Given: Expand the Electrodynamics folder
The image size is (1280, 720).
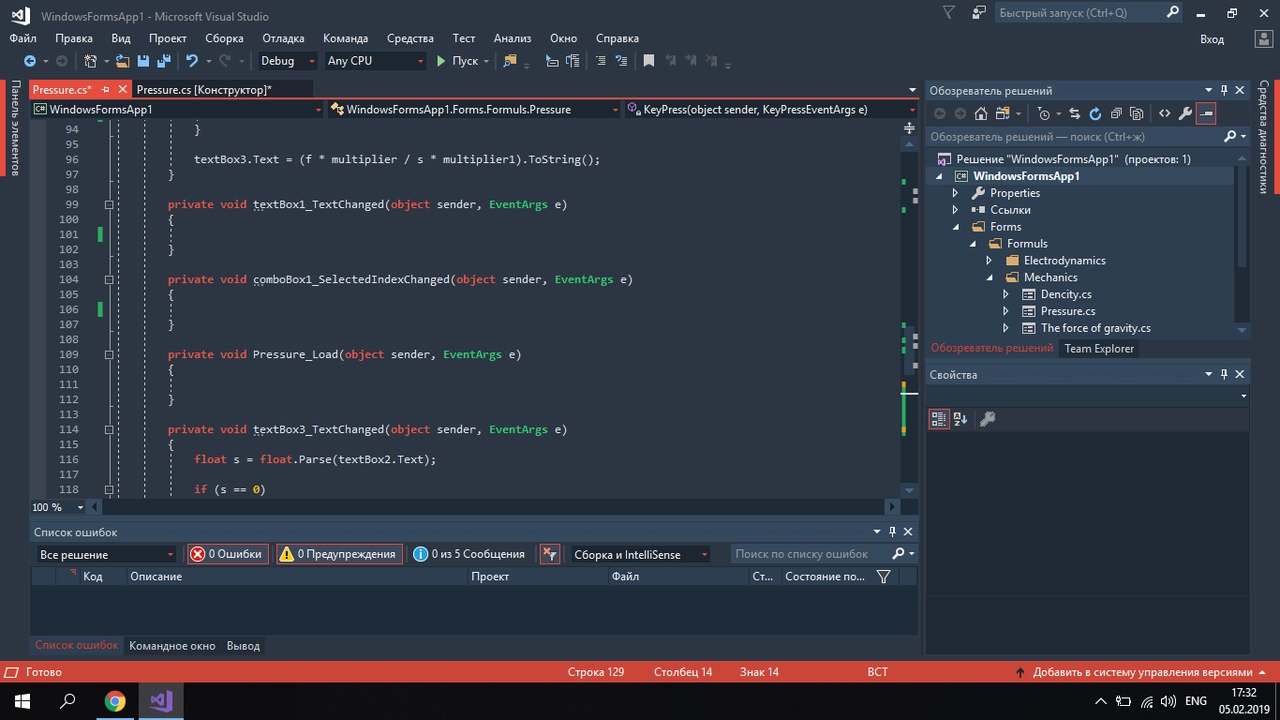Looking at the screenshot, I should tap(989, 261).
